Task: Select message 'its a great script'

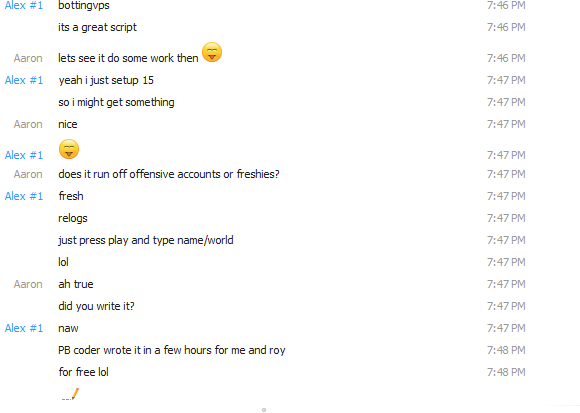Action: (x=97, y=27)
